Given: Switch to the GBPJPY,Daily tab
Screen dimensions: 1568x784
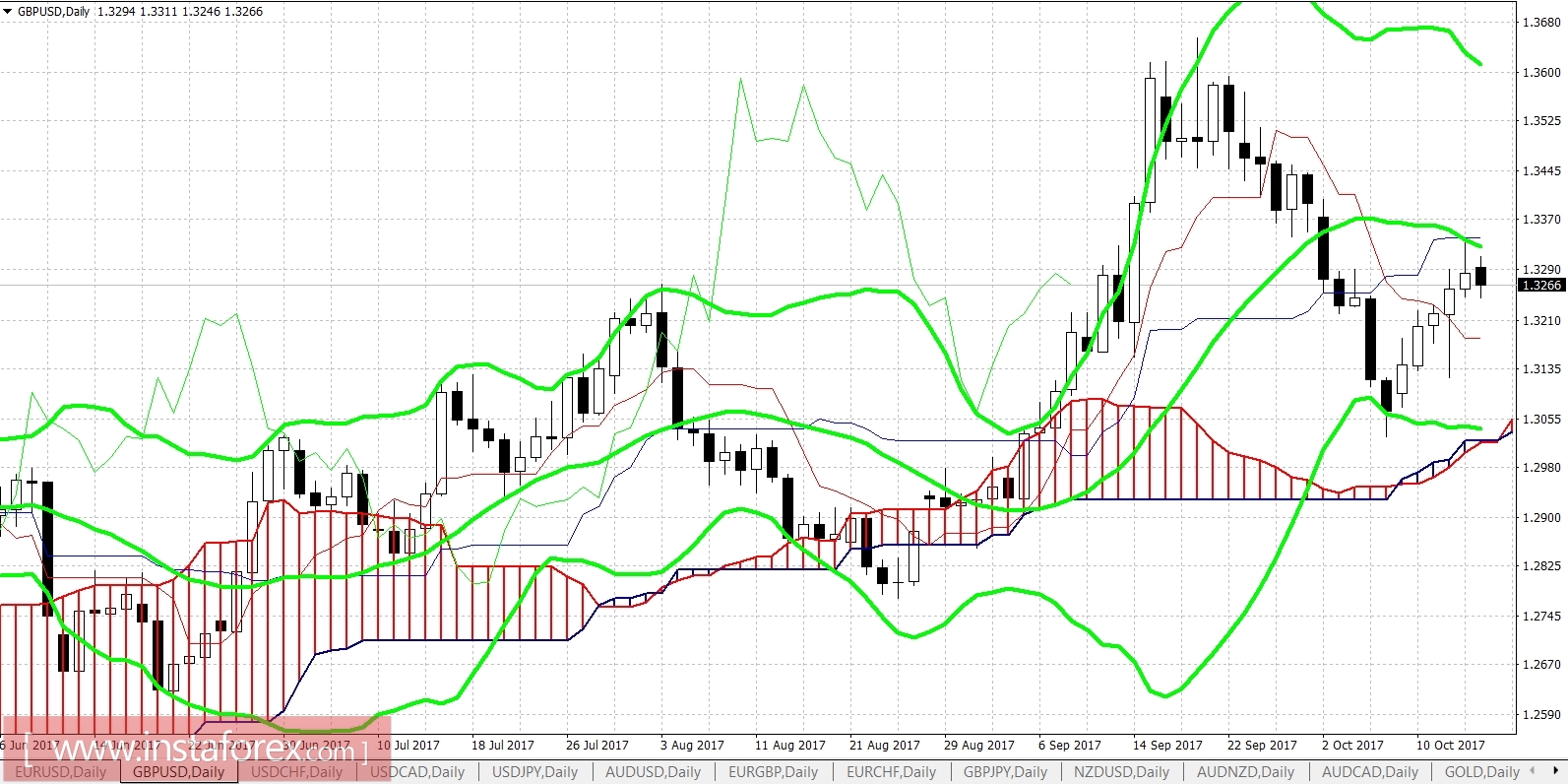Looking at the screenshot, I should coord(1005,772).
